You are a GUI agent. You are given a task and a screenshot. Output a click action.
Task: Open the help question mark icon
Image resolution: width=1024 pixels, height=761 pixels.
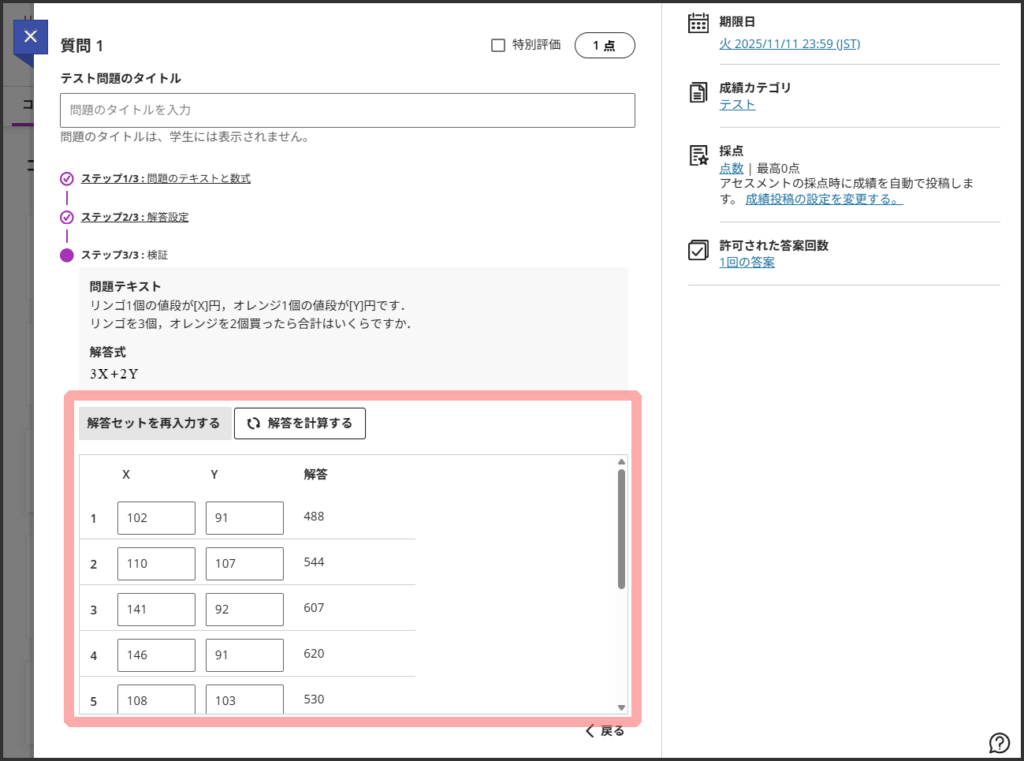pos(999,742)
